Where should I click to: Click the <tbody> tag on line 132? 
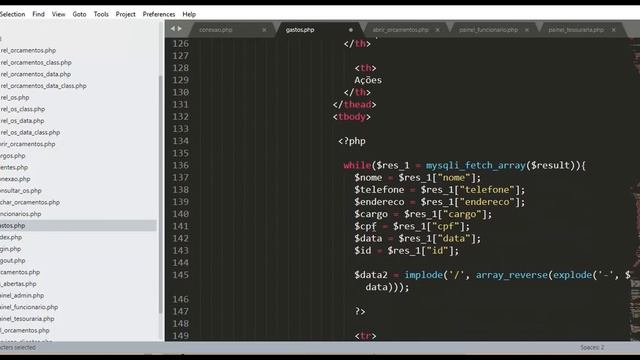coord(351,117)
